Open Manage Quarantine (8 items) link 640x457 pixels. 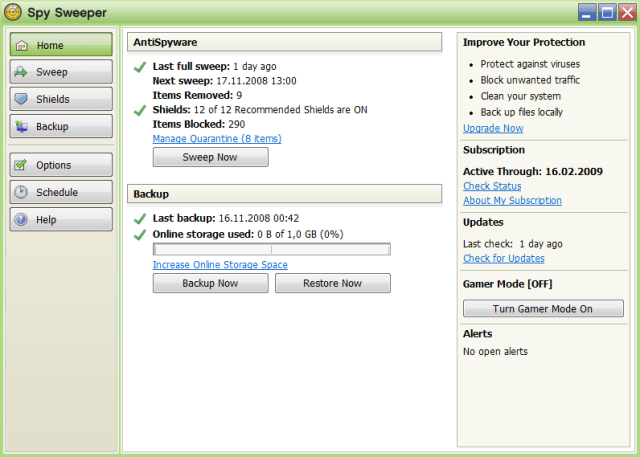217,138
